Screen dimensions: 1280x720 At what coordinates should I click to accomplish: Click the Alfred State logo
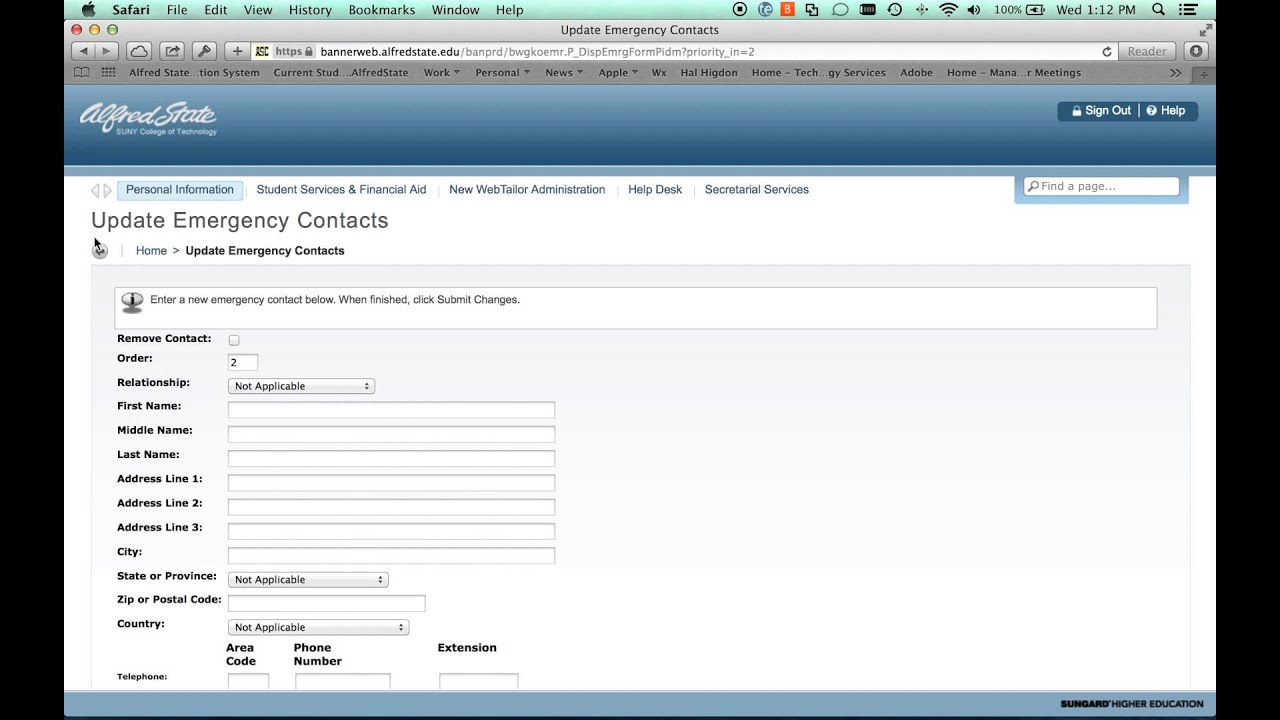148,118
